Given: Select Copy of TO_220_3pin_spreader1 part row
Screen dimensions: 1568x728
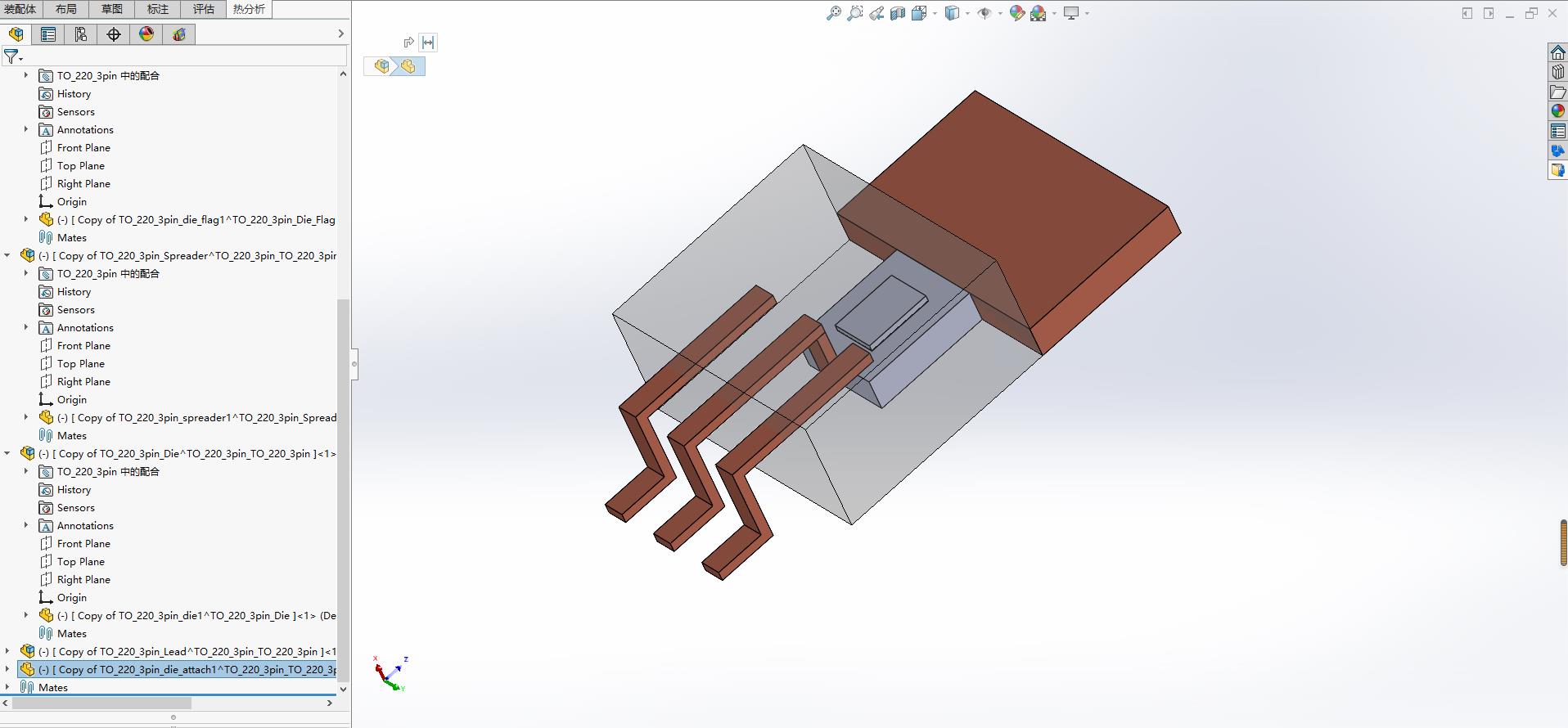Looking at the screenshot, I should 187,417.
